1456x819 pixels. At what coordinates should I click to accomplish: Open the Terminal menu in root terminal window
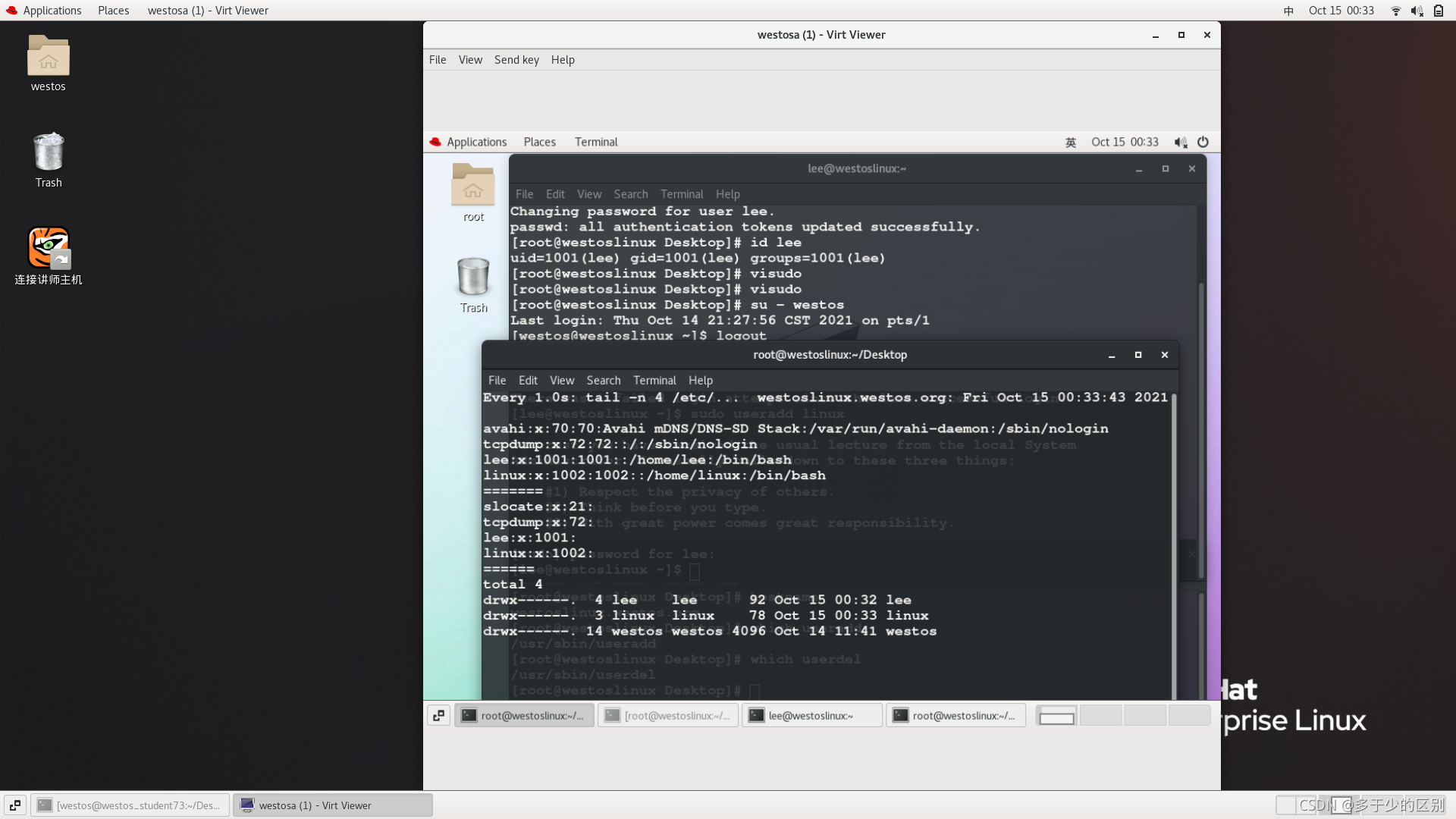[654, 380]
